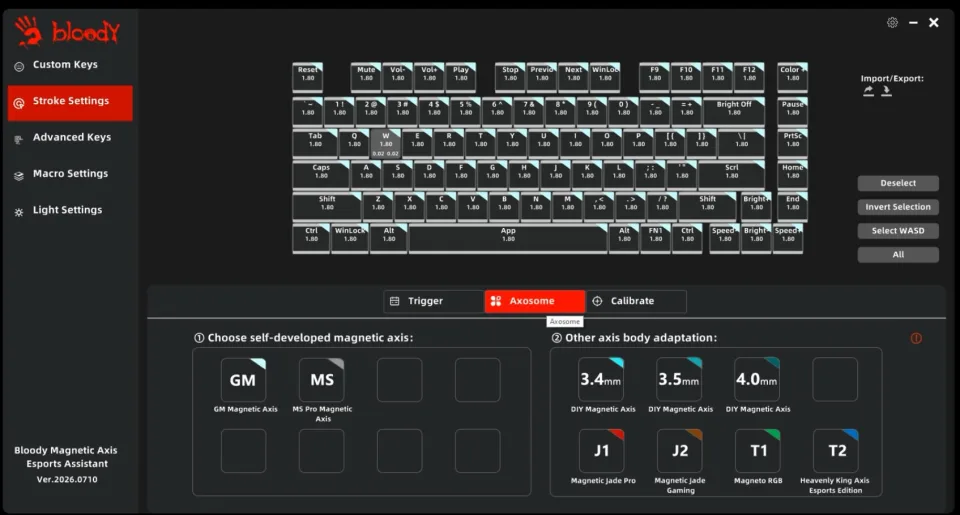Image resolution: width=960 pixels, height=515 pixels.
Task: Click the Deselect button
Action: pyautogui.click(x=898, y=183)
